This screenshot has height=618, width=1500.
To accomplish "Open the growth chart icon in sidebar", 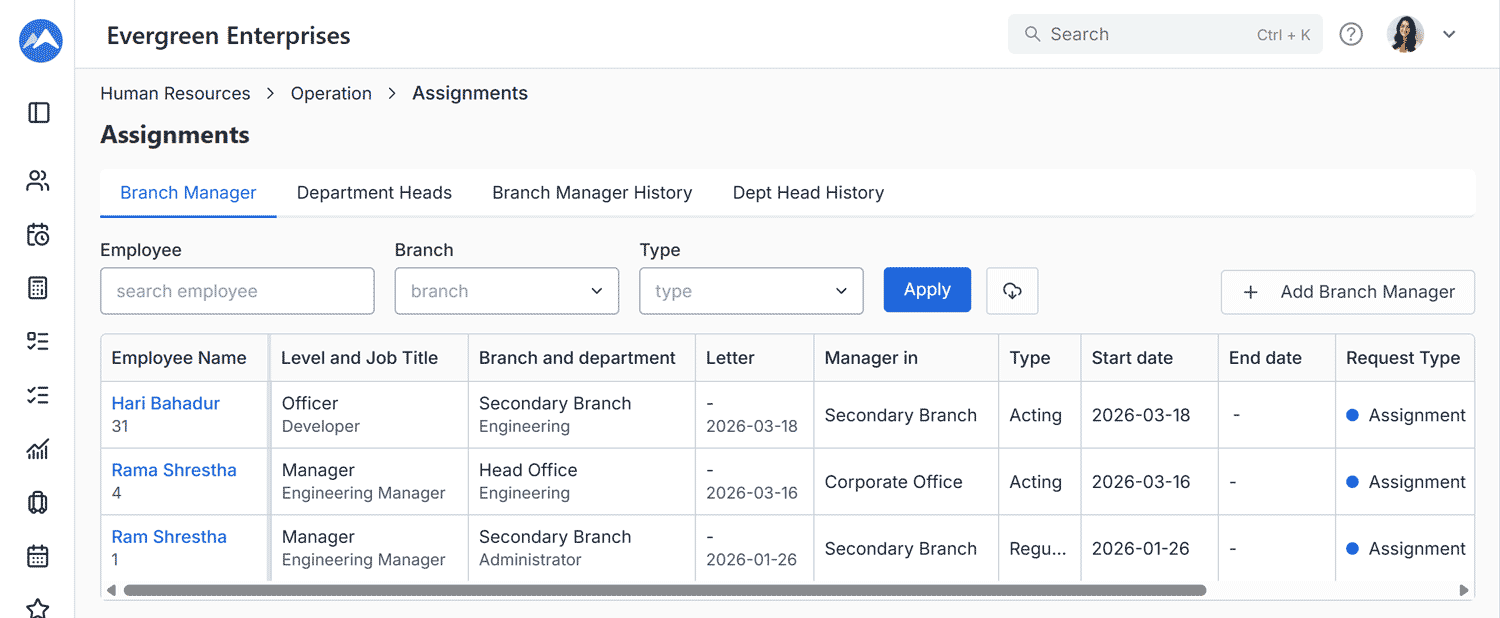I will pyautogui.click(x=38, y=449).
